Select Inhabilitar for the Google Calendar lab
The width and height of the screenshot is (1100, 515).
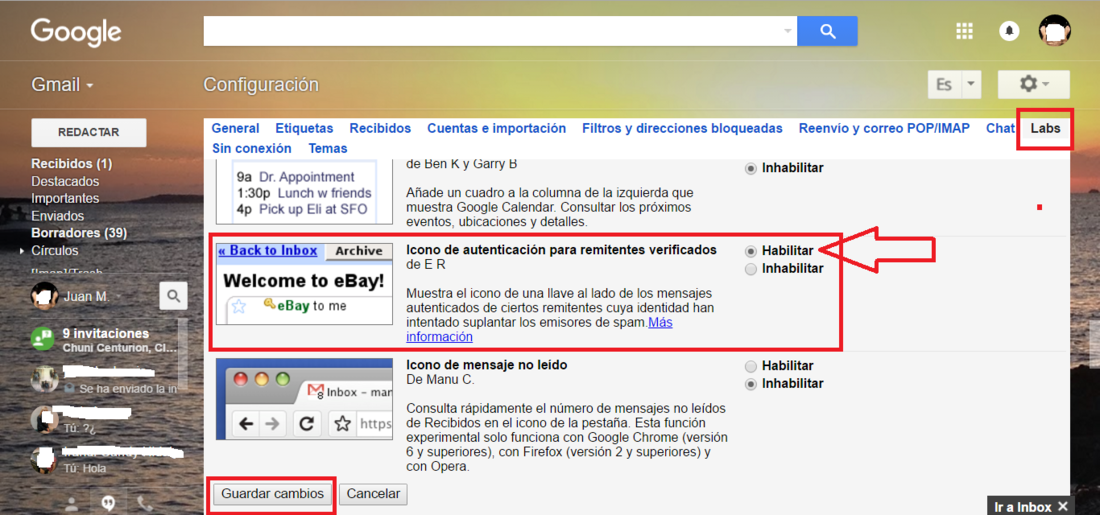[751, 168]
